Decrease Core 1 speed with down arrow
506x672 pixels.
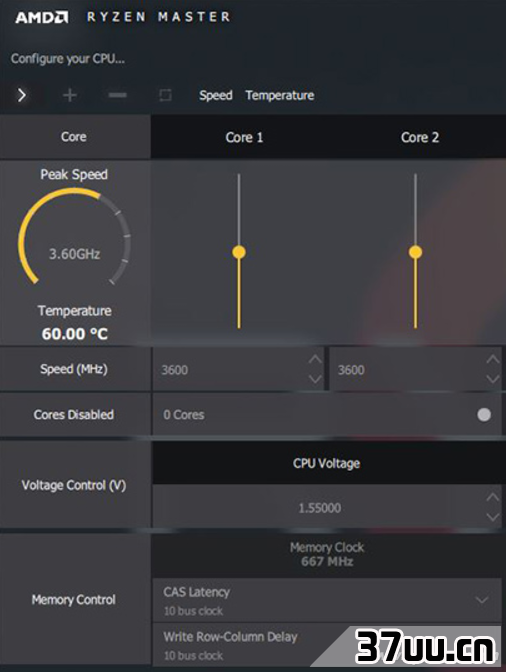tap(315, 379)
